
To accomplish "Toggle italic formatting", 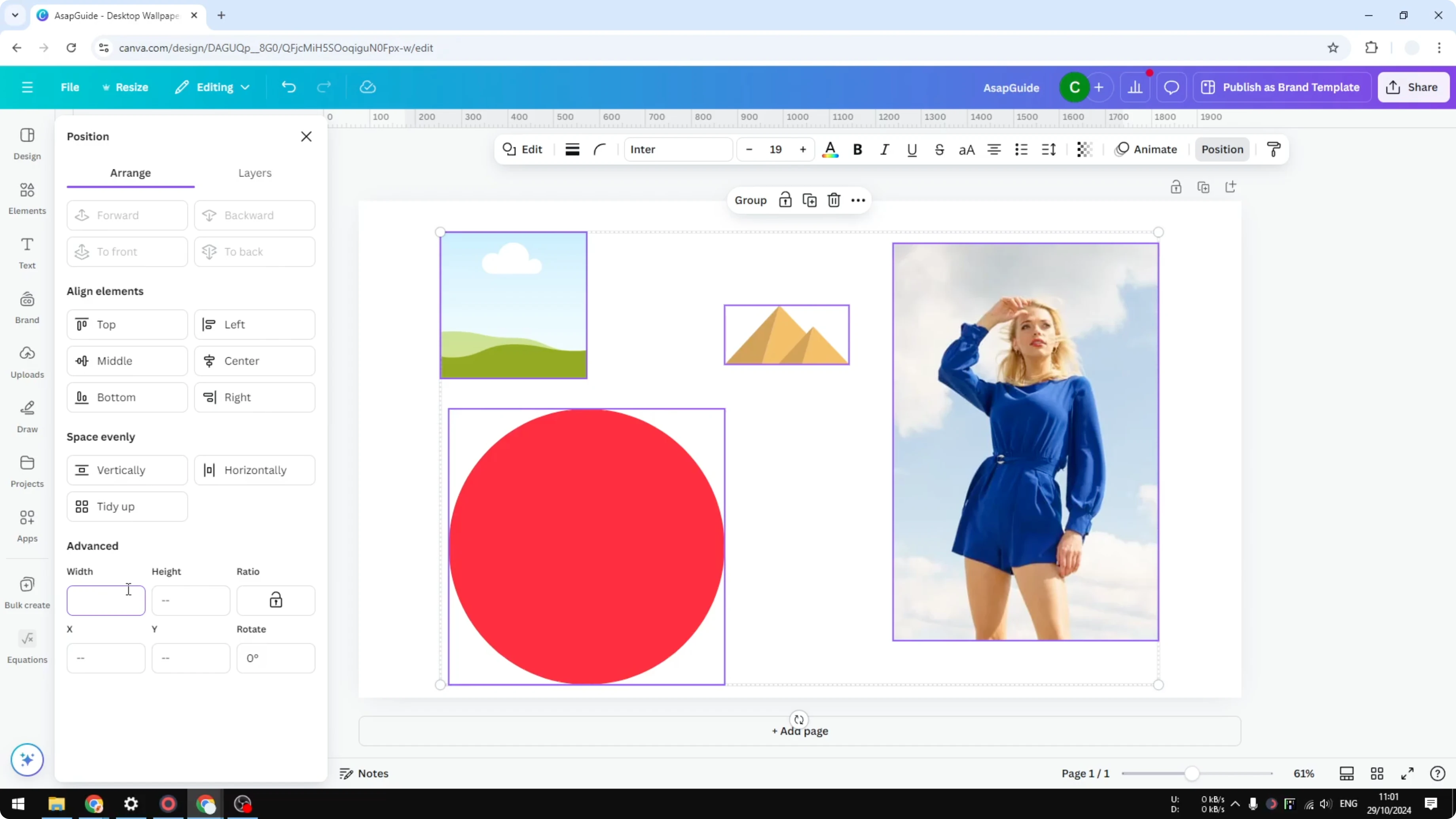I will point(885,149).
